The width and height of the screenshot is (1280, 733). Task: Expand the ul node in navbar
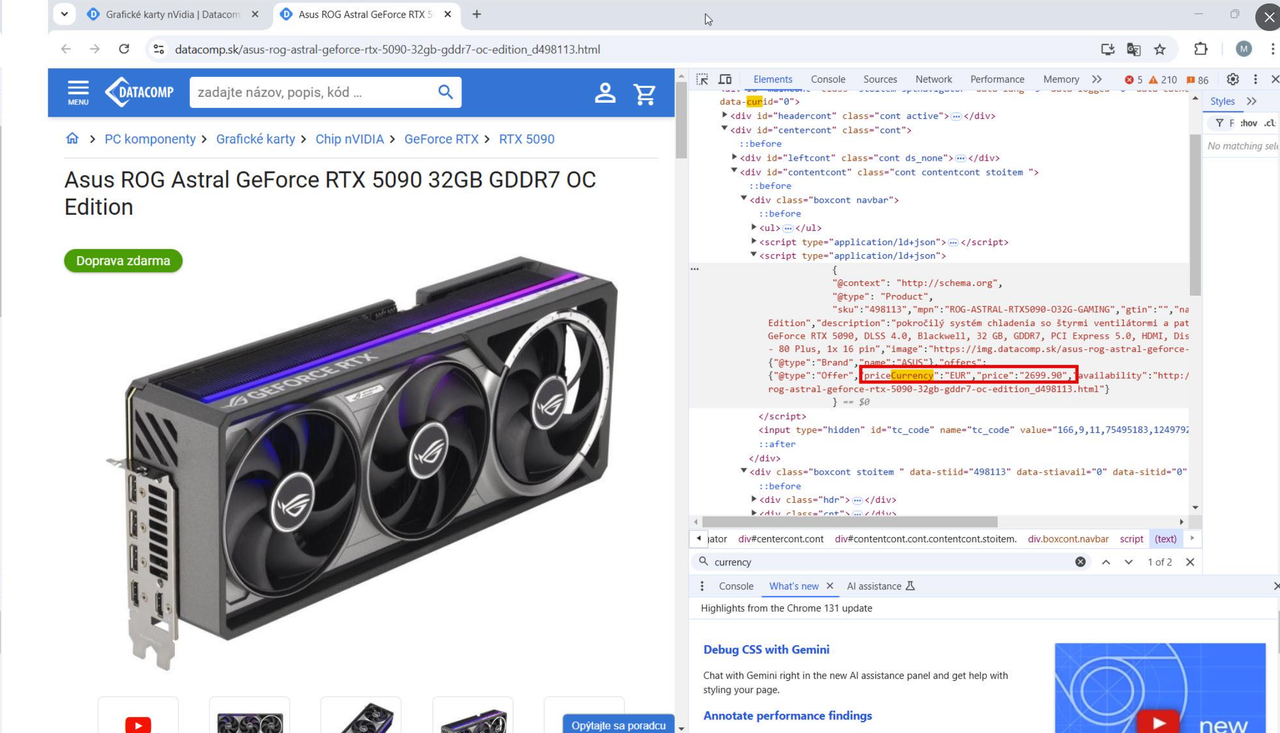754,228
